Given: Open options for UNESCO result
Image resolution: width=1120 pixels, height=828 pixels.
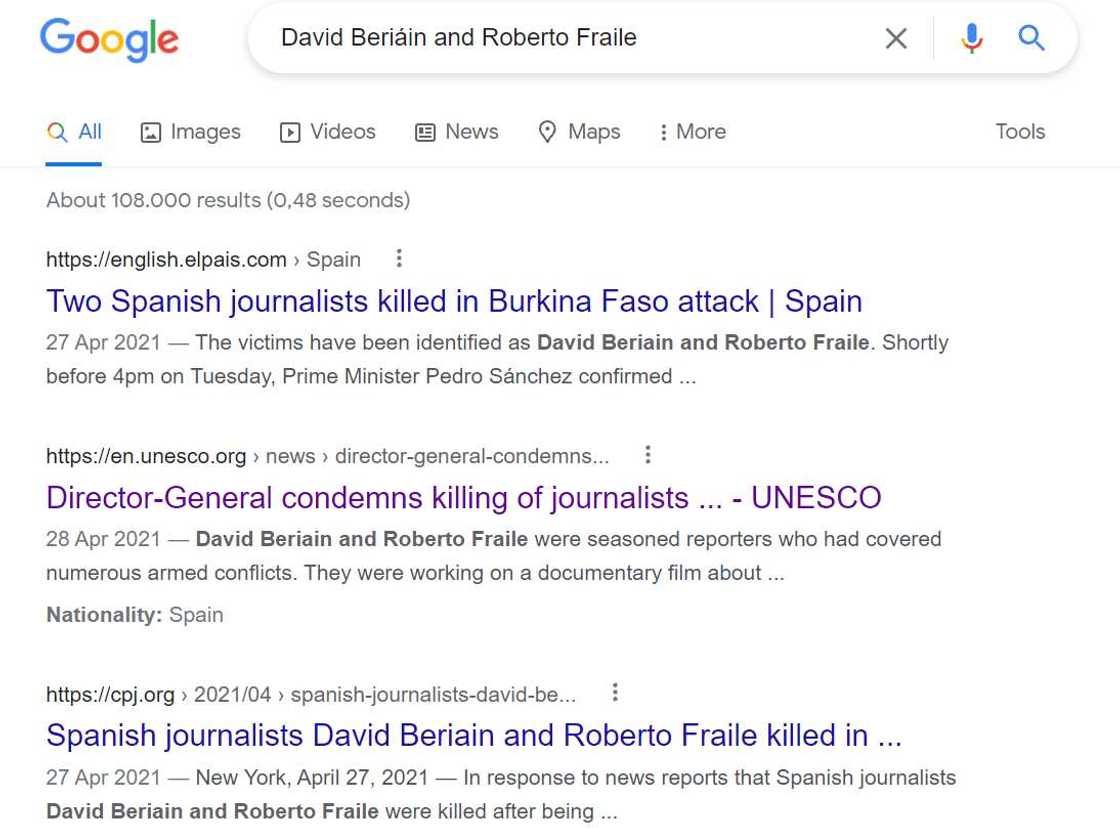Looking at the screenshot, I should (648, 455).
